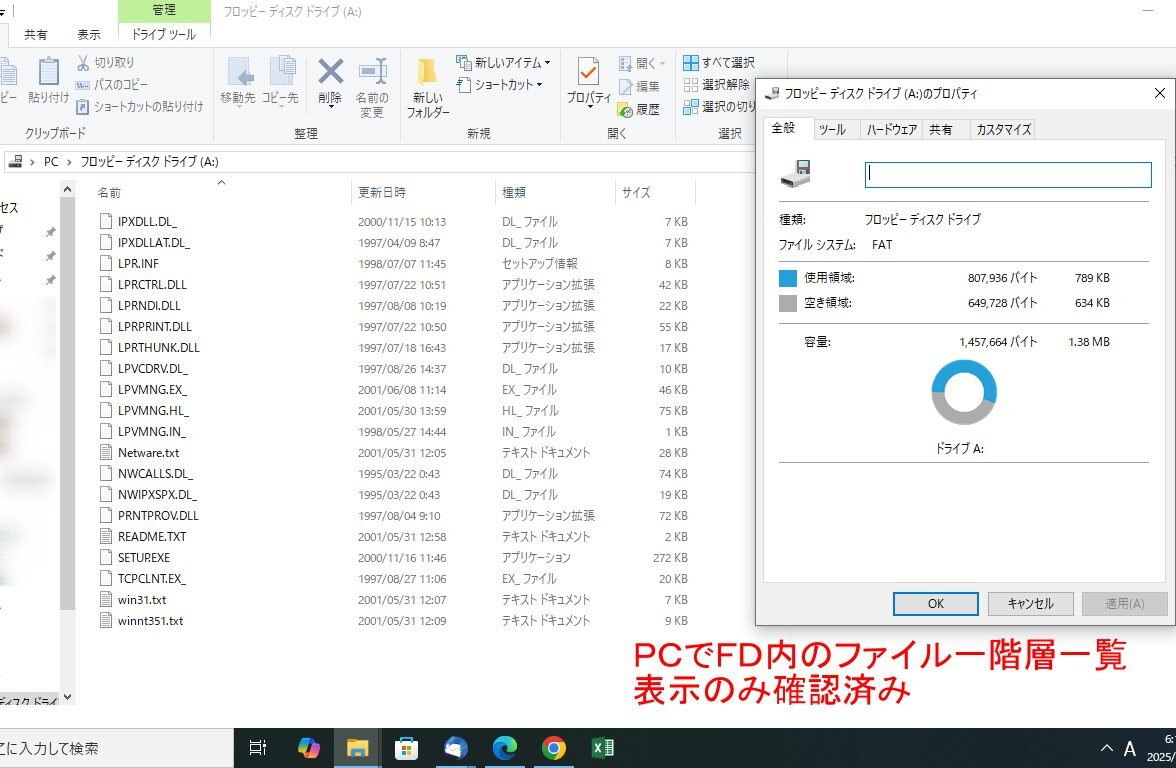Screen dimensions: 1176x768
Task: Click the コピー先 (Copy to) icon
Action: coord(280,80)
